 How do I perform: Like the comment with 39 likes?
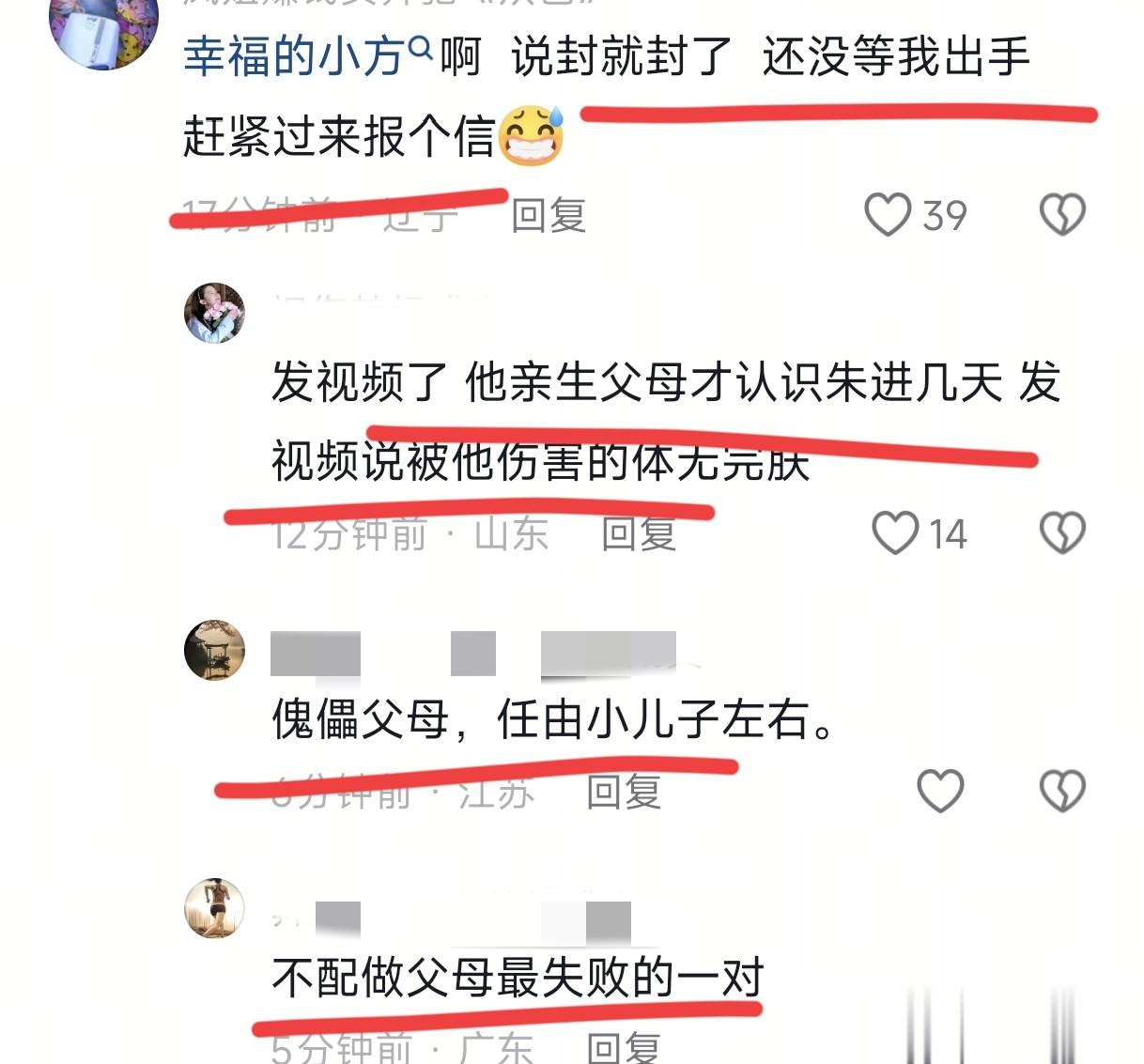click(888, 215)
